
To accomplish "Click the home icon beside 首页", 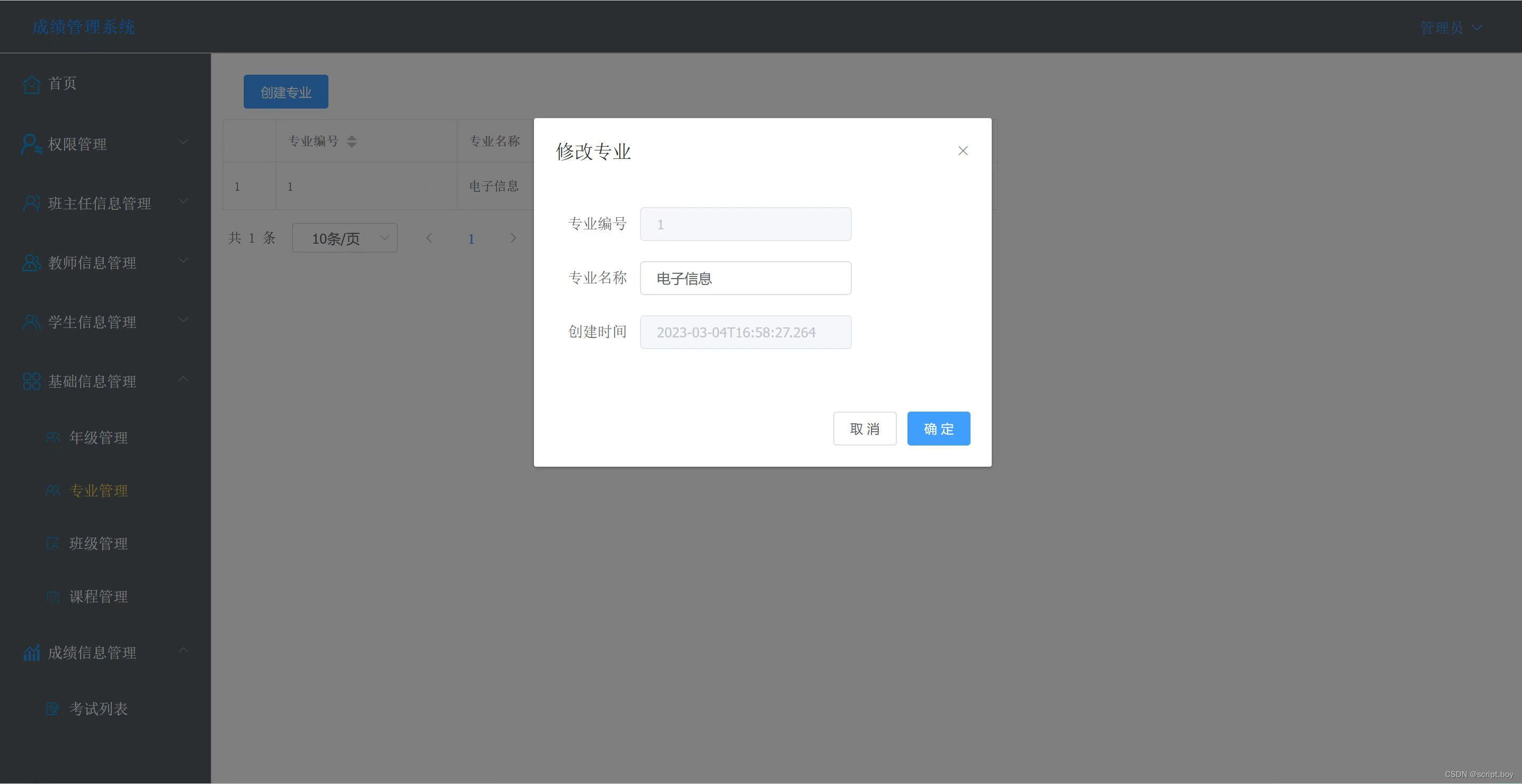I will pos(31,84).
